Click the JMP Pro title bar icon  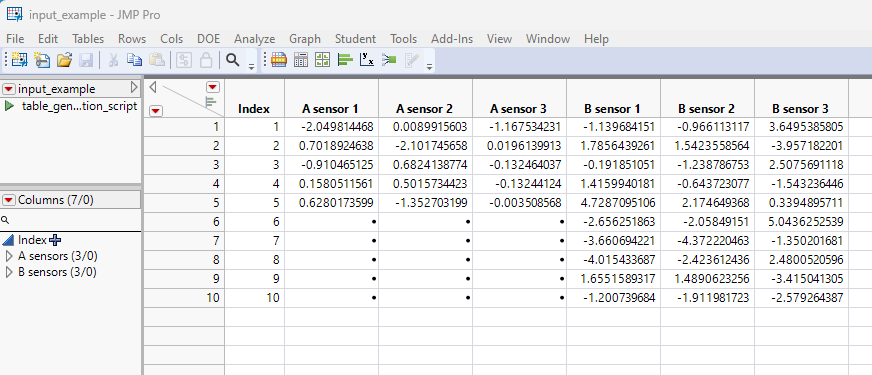[14, 13]
